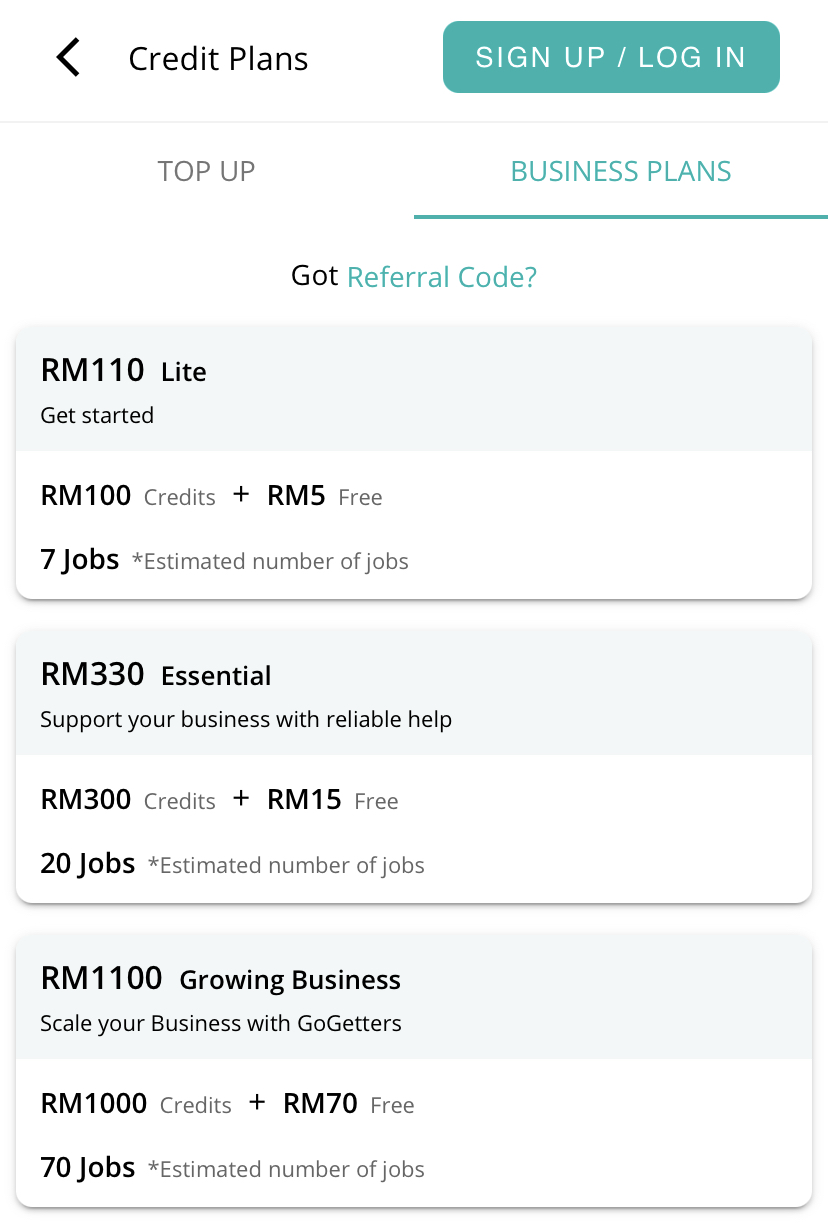The height and width of the screenshot is (1229, 828).
Task: Click the 7 Jobs estimate
Action: coord(80,560)
